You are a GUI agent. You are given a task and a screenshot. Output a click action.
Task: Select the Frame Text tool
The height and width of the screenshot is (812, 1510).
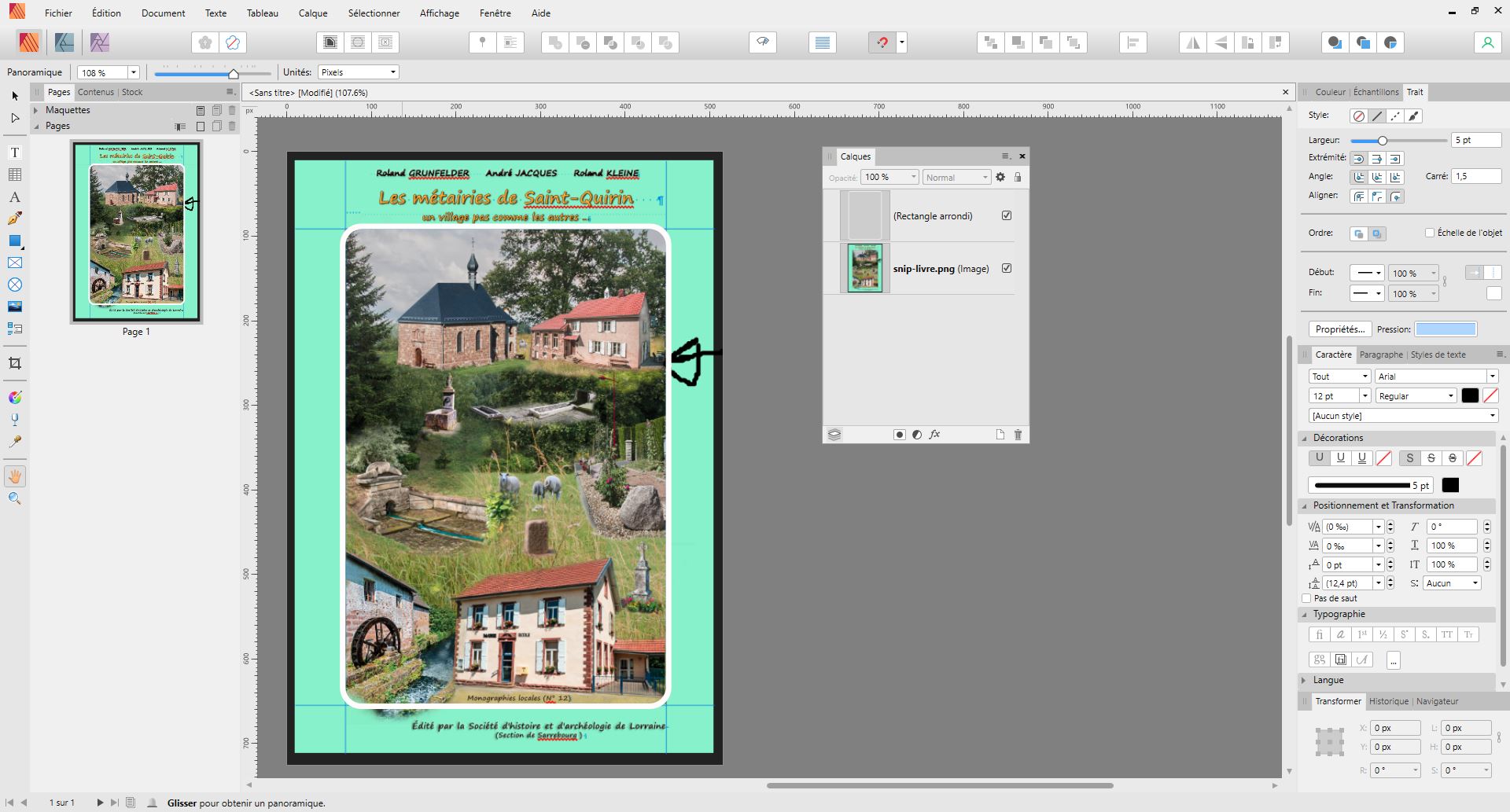[15, 152]
